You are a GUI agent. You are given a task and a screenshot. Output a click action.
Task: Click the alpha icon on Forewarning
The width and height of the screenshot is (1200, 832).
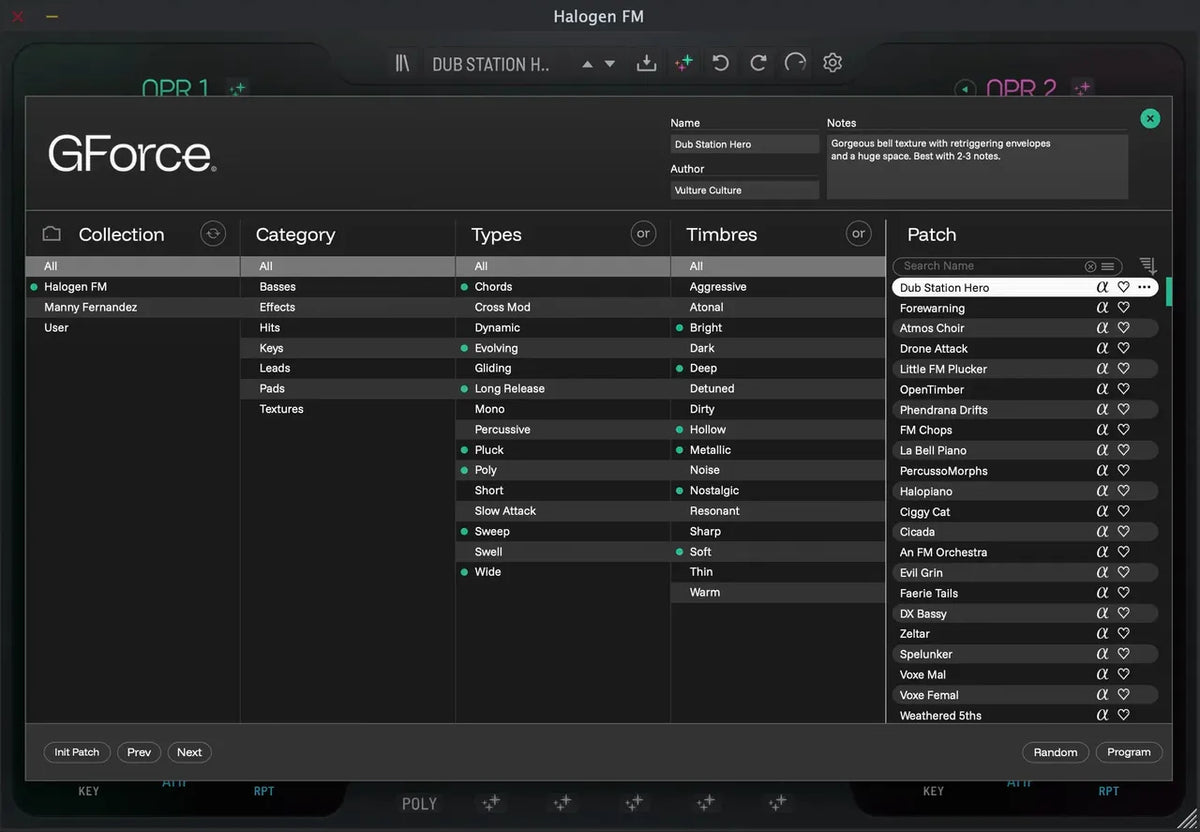click(1102, 308)
